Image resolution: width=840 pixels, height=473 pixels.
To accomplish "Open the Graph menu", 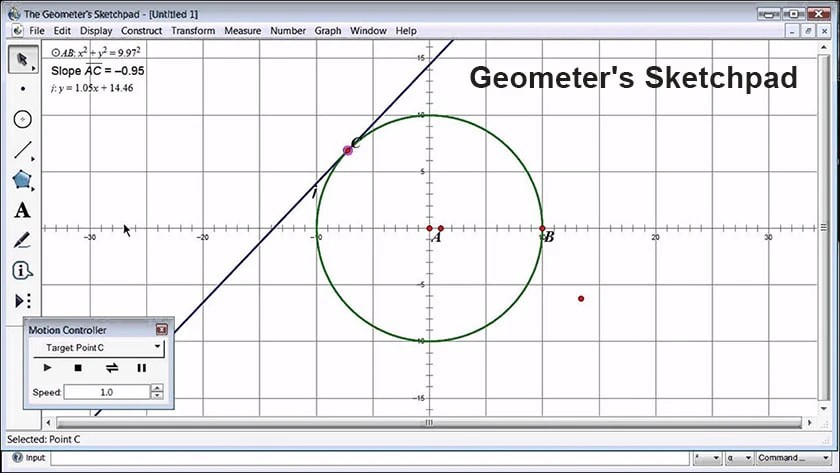I will (328, 31).
